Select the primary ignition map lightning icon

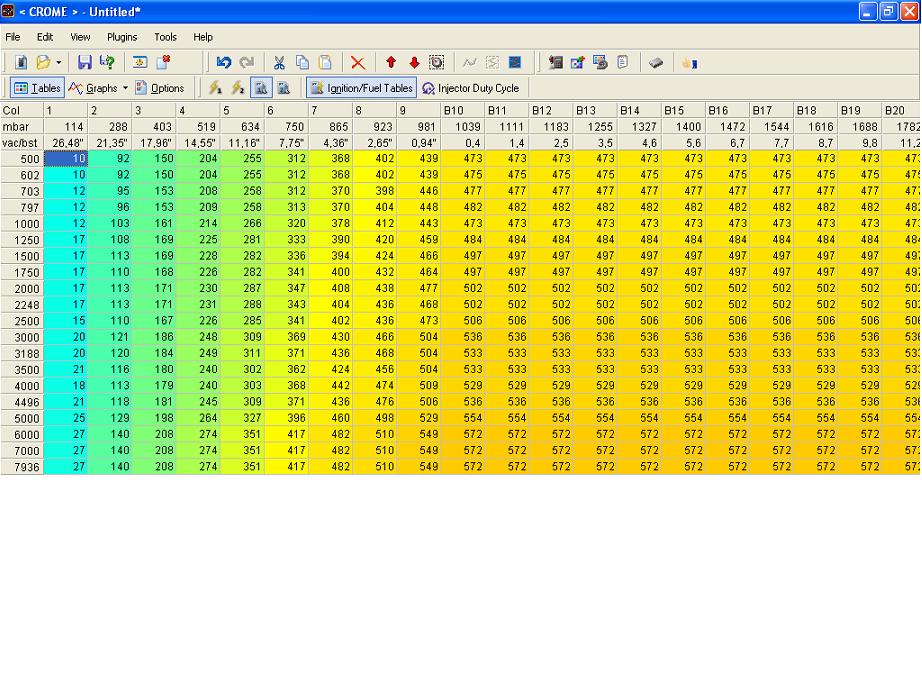tap(215, 88)
